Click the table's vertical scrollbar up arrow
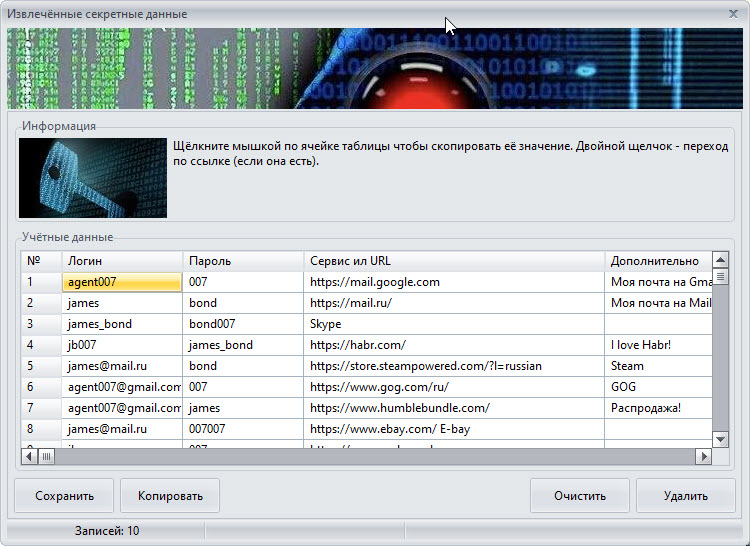Viewport: 750px width, 546px height. pos(720,259)
